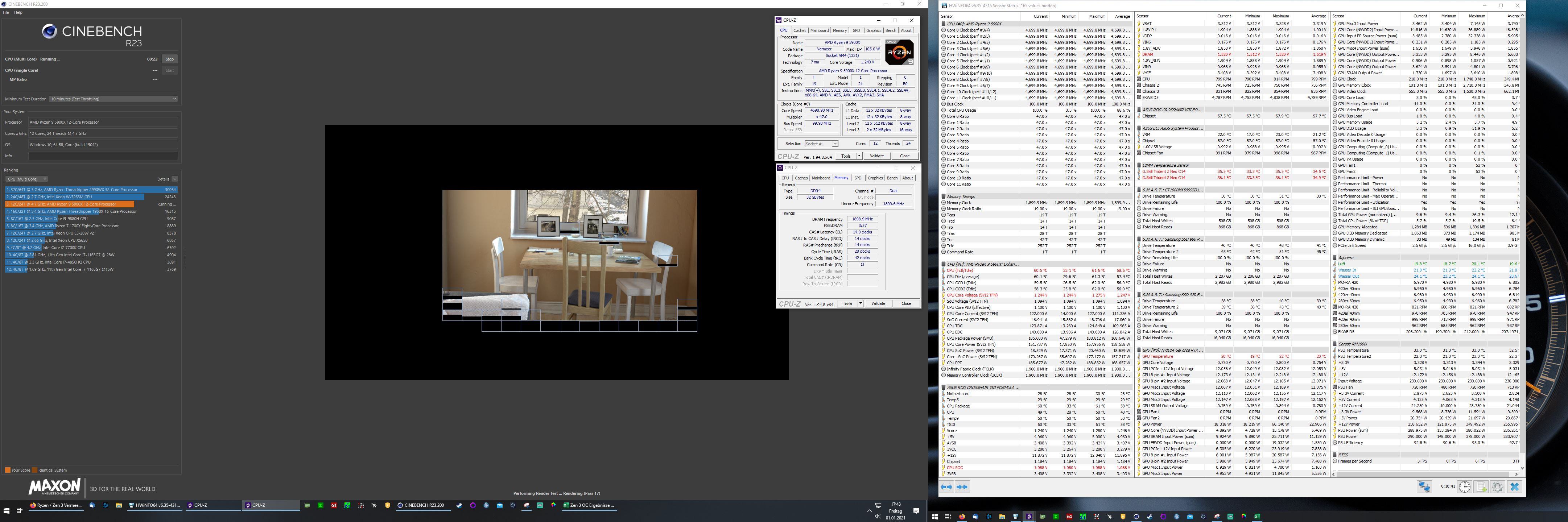Click HWiNFO blue X close sensors icon

(x=1514, y=486)
